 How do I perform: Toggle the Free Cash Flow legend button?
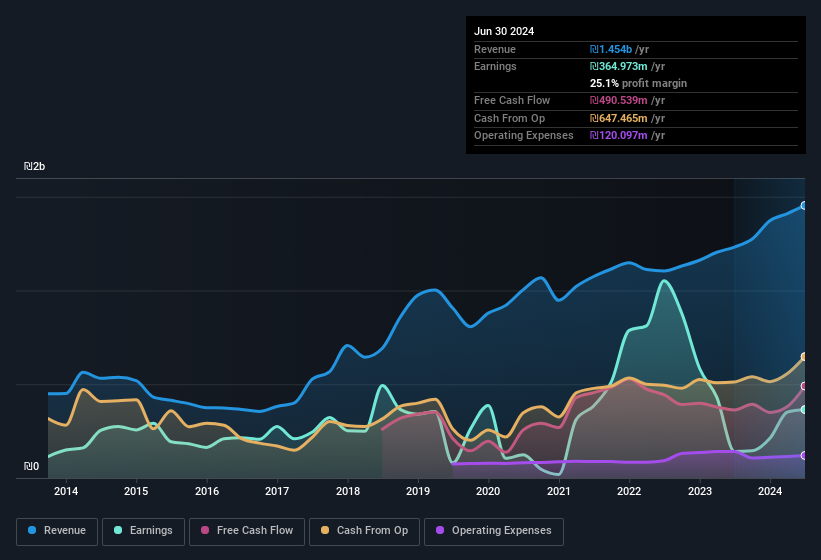[x=247, y=531]
